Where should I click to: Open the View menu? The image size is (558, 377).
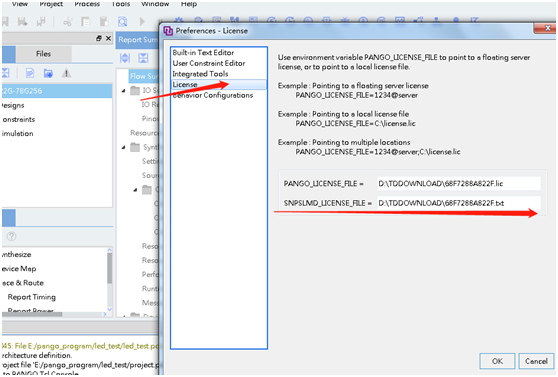coord(20,4)
